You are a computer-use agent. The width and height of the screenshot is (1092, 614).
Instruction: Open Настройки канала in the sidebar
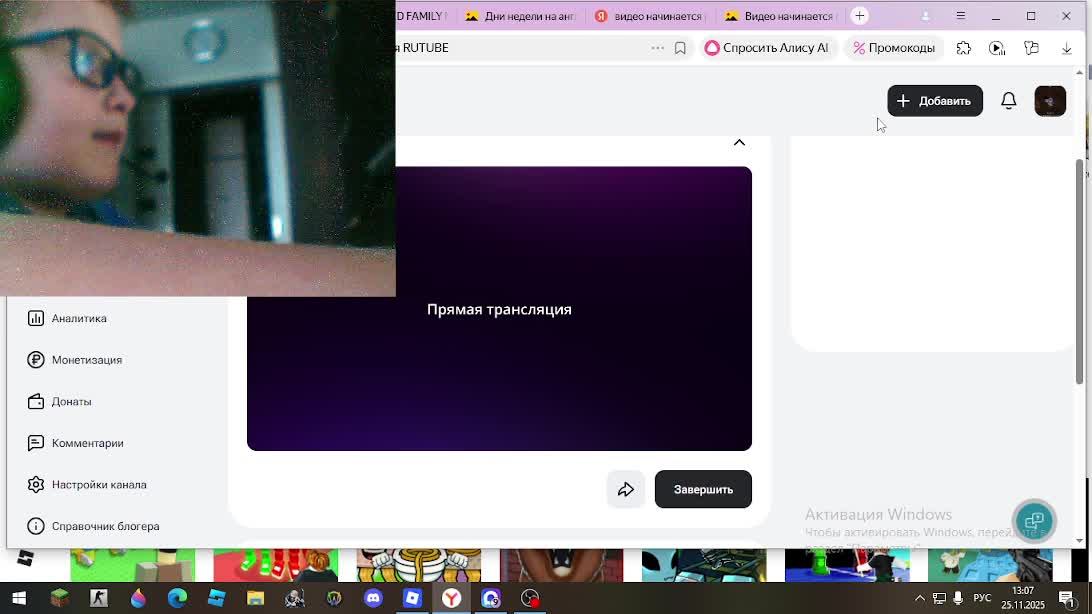tap(87, 485)
